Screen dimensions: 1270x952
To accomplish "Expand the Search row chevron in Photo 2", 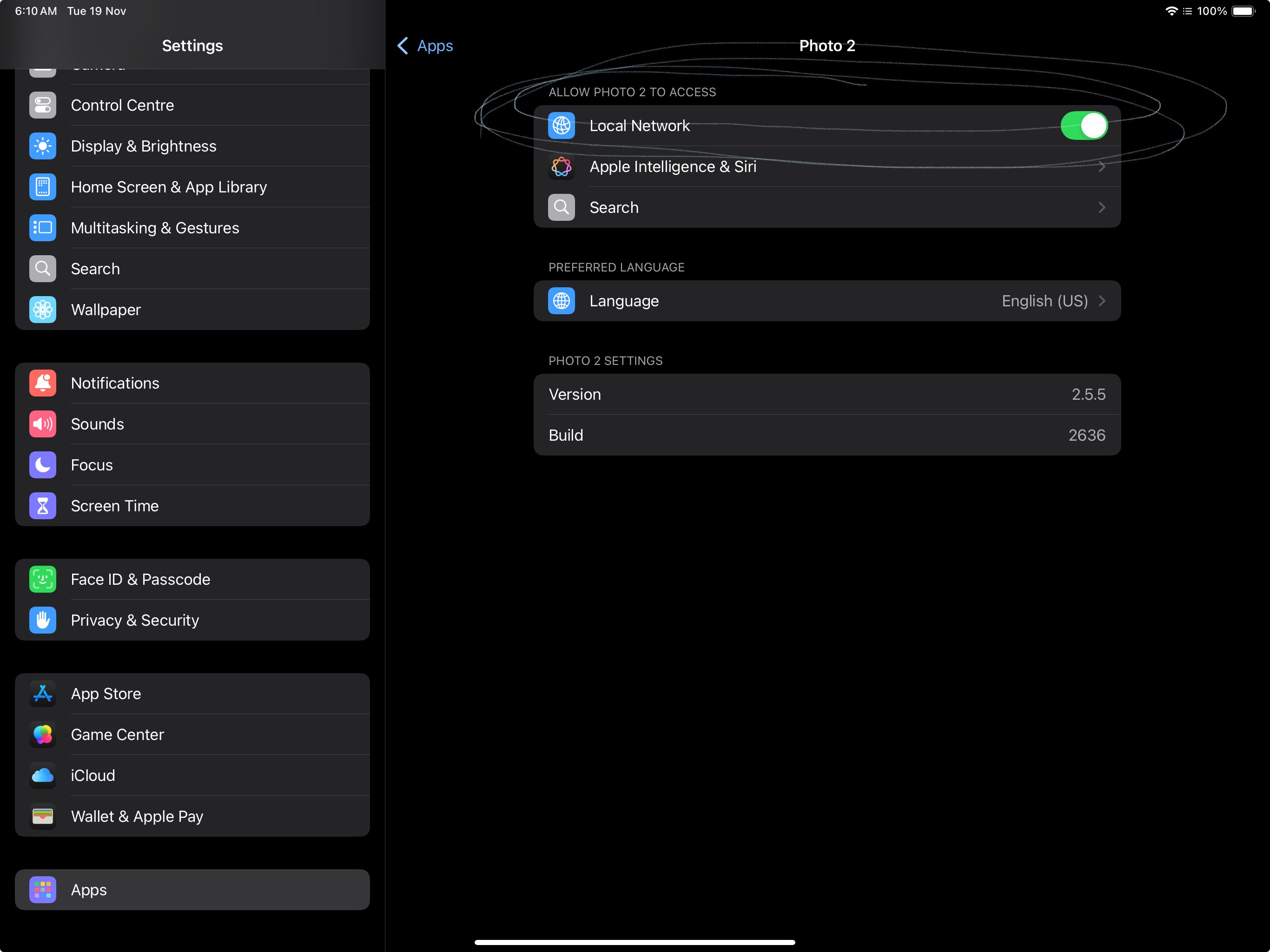I will click(x=1101, y=207).
